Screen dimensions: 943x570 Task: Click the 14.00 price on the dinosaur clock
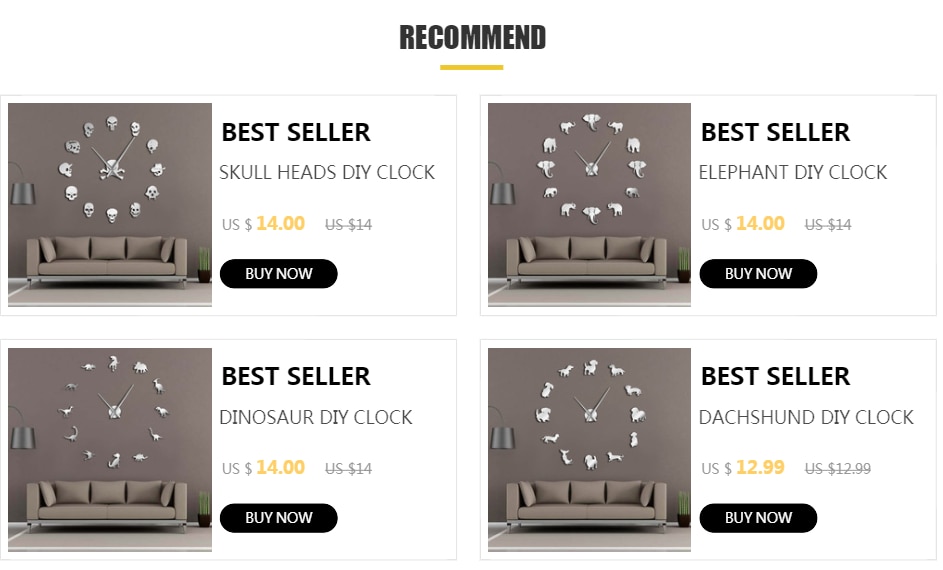pos(280,467)
